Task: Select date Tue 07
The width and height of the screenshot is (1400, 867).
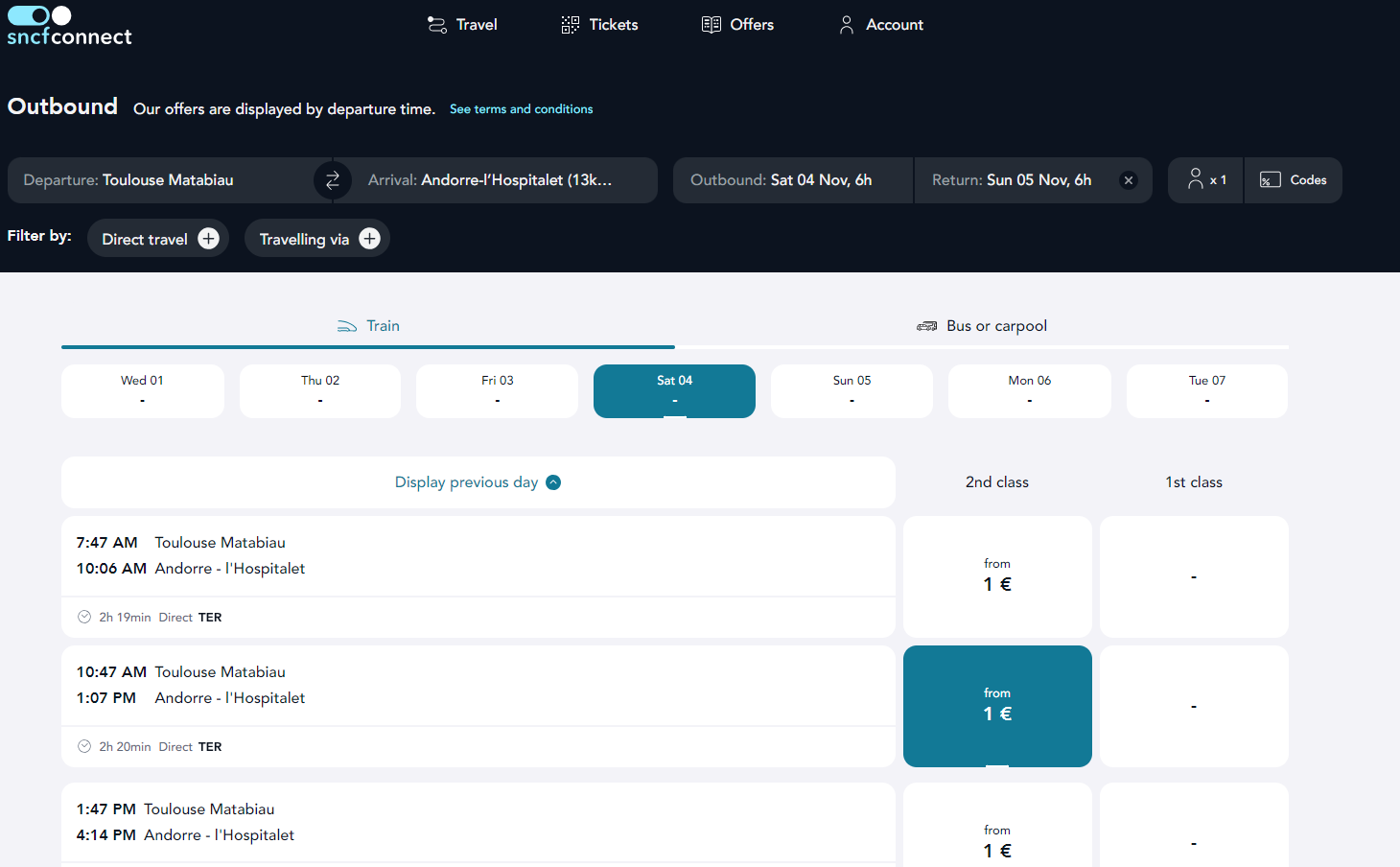Action: pos(1207,391)
